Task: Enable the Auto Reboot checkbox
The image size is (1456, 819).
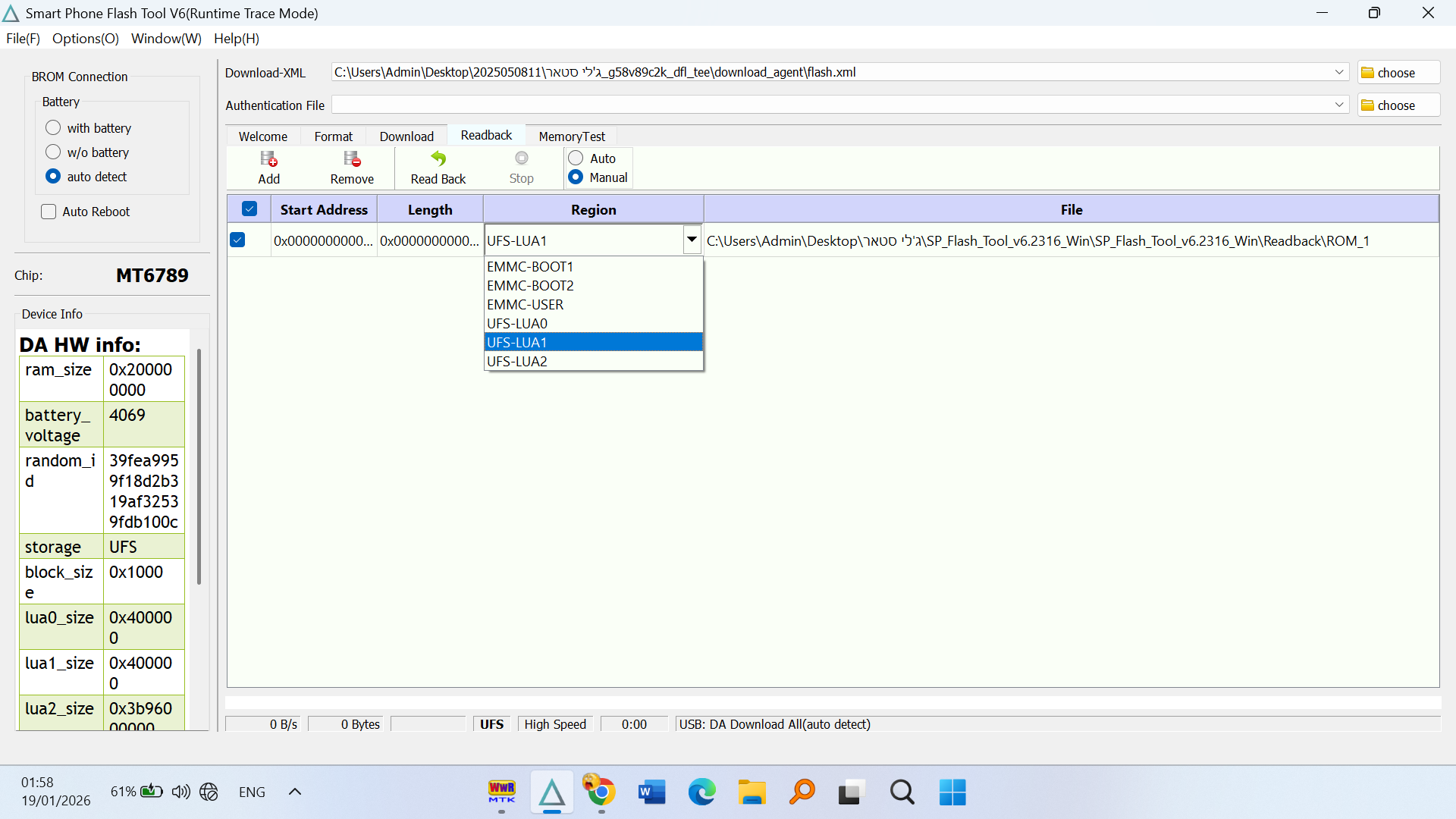Action: (x=49, y=212)
